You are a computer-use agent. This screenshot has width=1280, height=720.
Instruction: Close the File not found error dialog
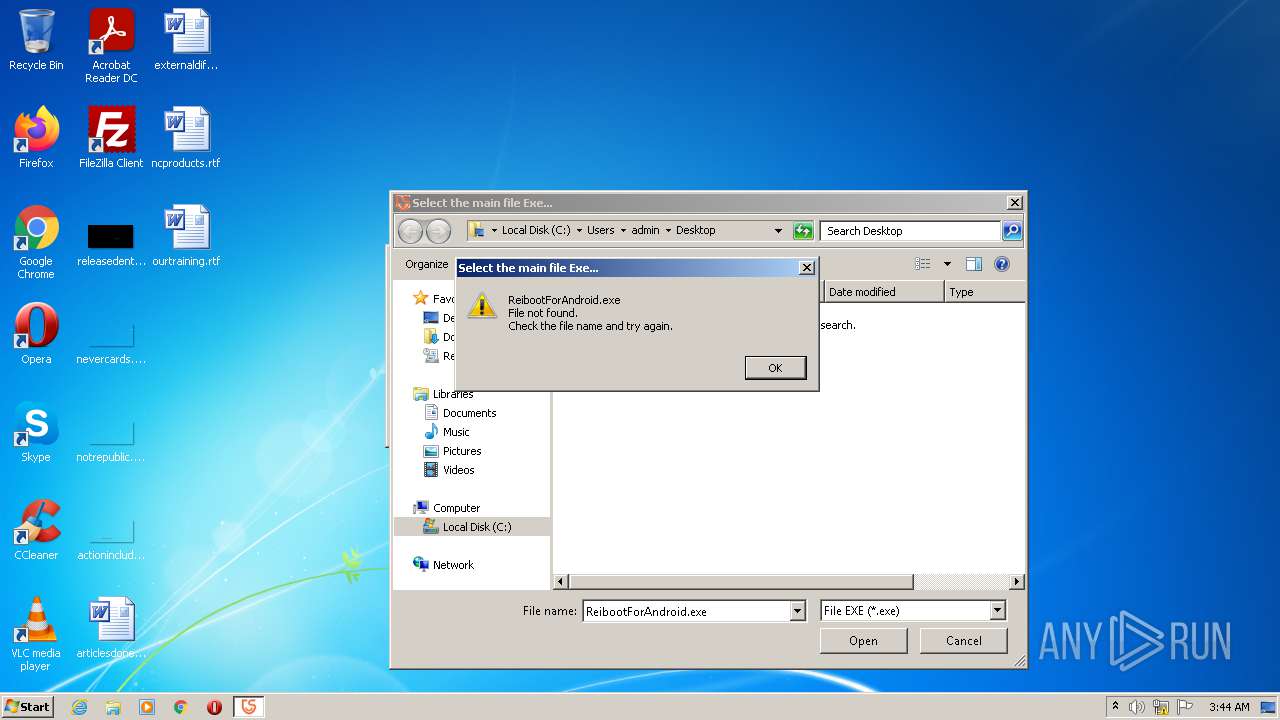click(x=806, y=268)
